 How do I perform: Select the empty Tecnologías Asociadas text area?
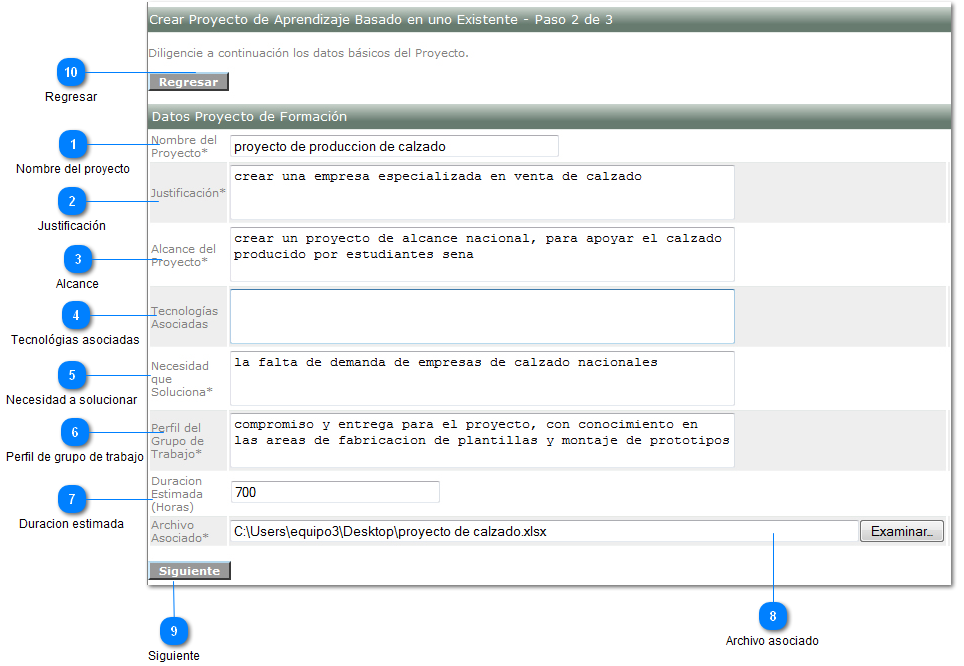pyautogui.click(x=482, y=317)
